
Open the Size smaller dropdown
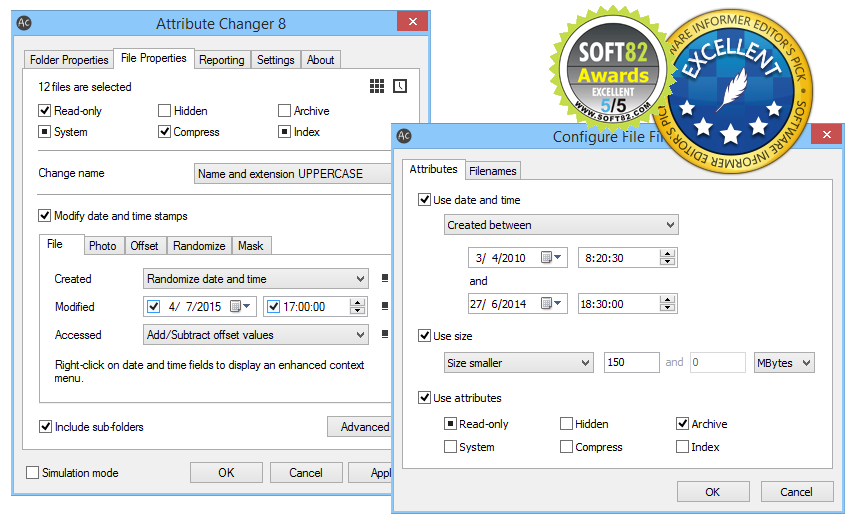[519, 363]
